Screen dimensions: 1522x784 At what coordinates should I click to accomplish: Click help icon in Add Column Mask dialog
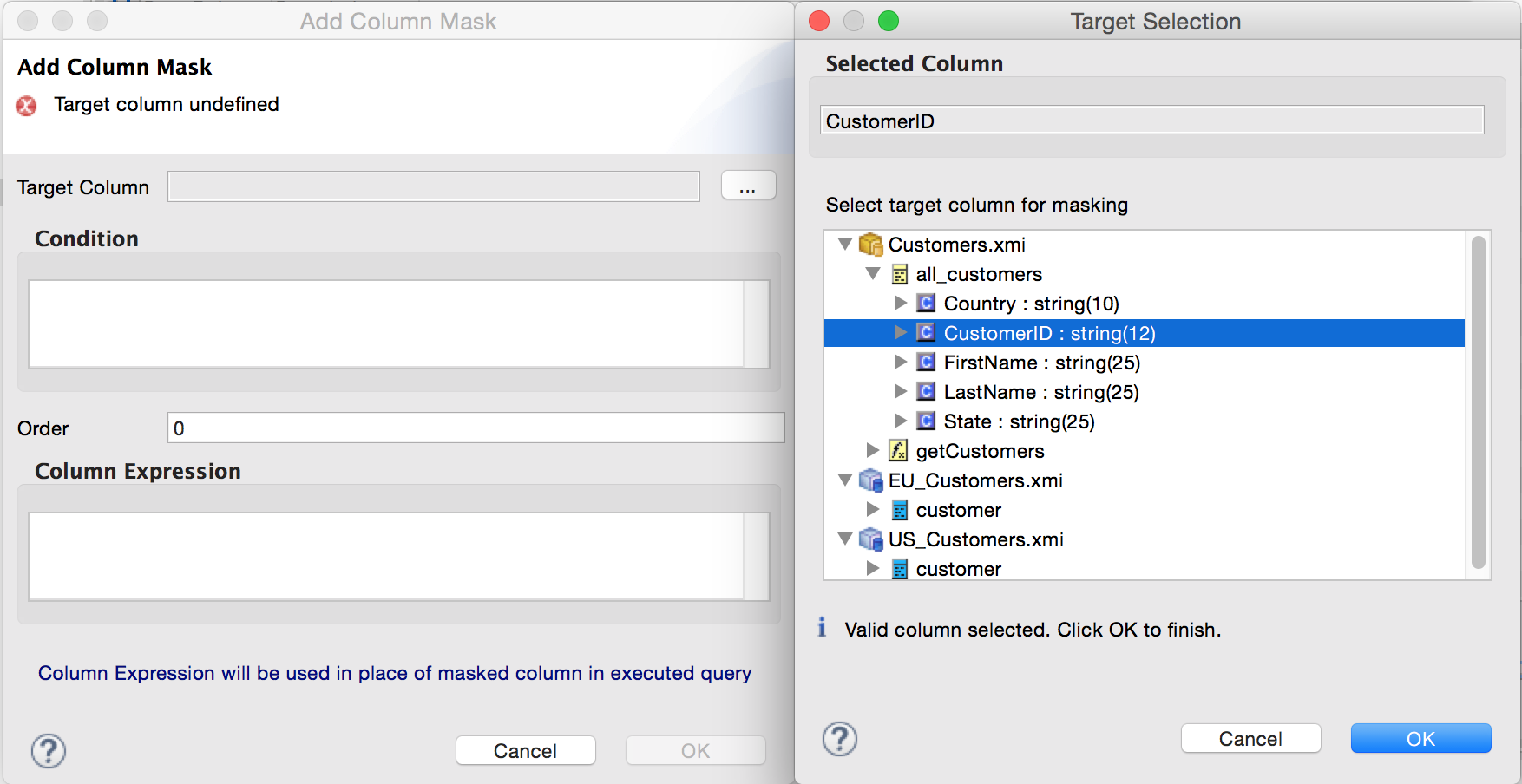click(49, 751)
